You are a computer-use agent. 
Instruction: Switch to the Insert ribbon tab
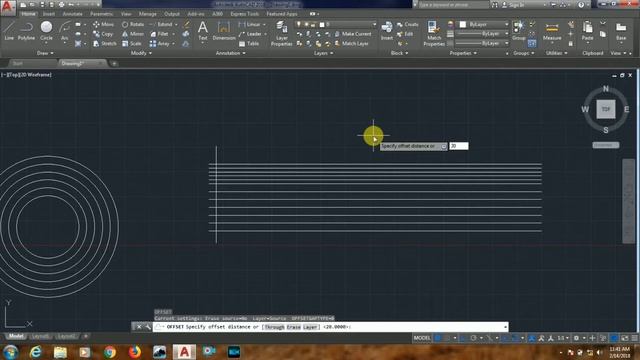(x=49, y=14)
